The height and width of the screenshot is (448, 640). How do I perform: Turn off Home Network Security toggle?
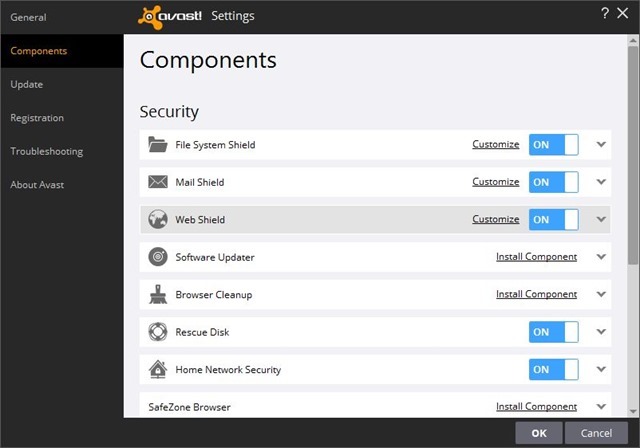point(553,370)
